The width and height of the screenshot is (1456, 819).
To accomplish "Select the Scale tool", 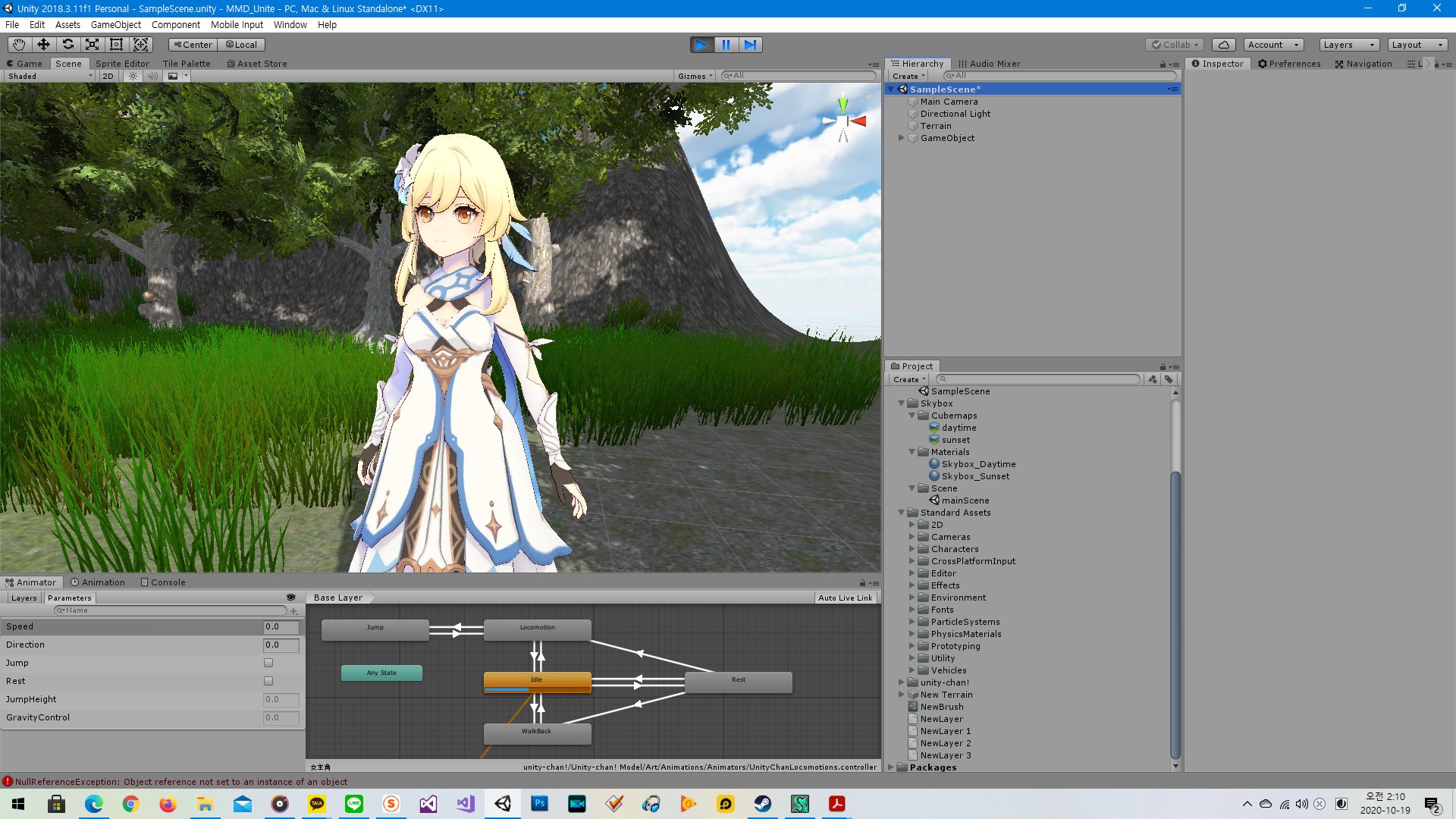I will (92, 45).
